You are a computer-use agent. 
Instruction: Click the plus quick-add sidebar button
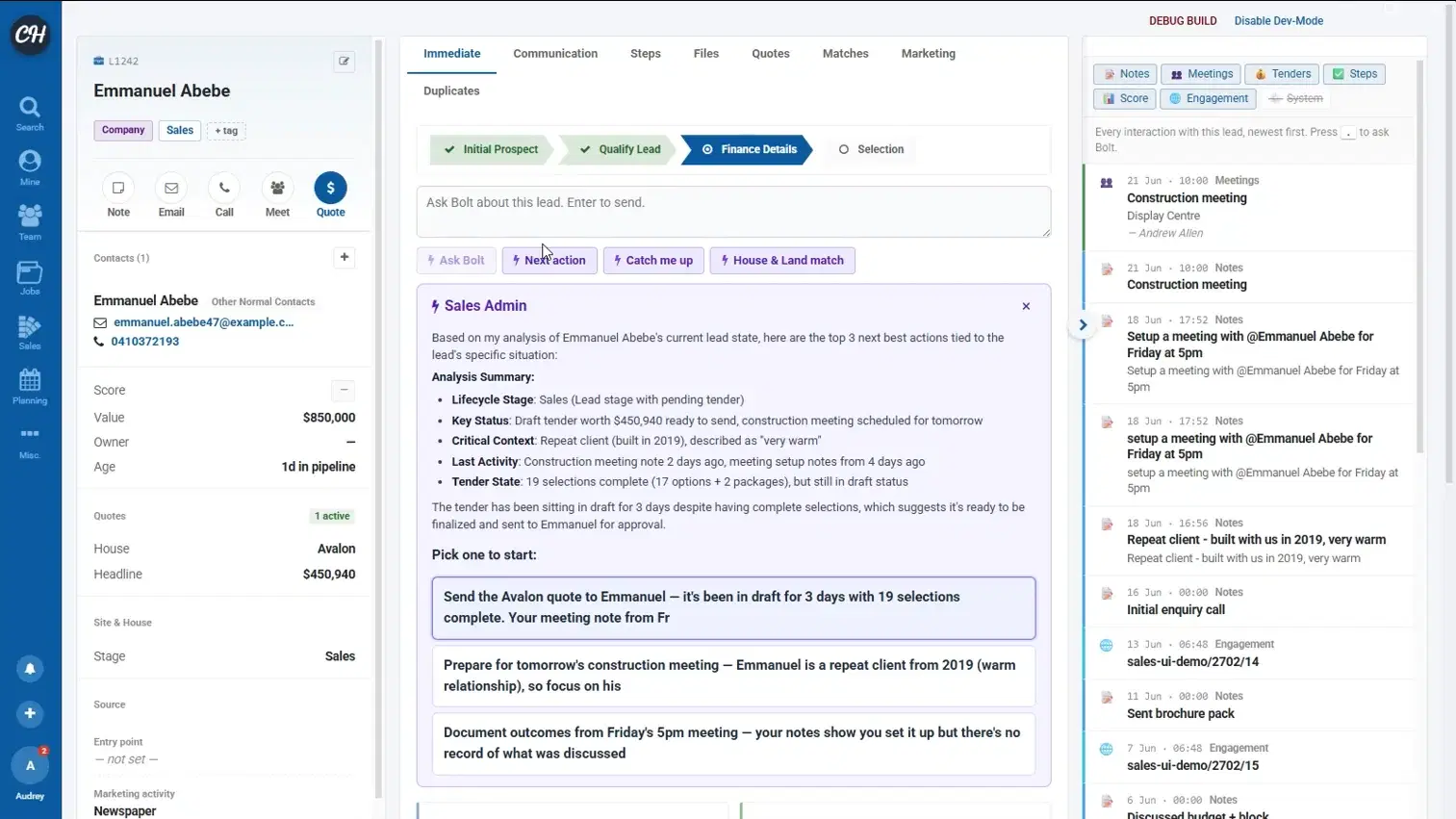(30, 713)
